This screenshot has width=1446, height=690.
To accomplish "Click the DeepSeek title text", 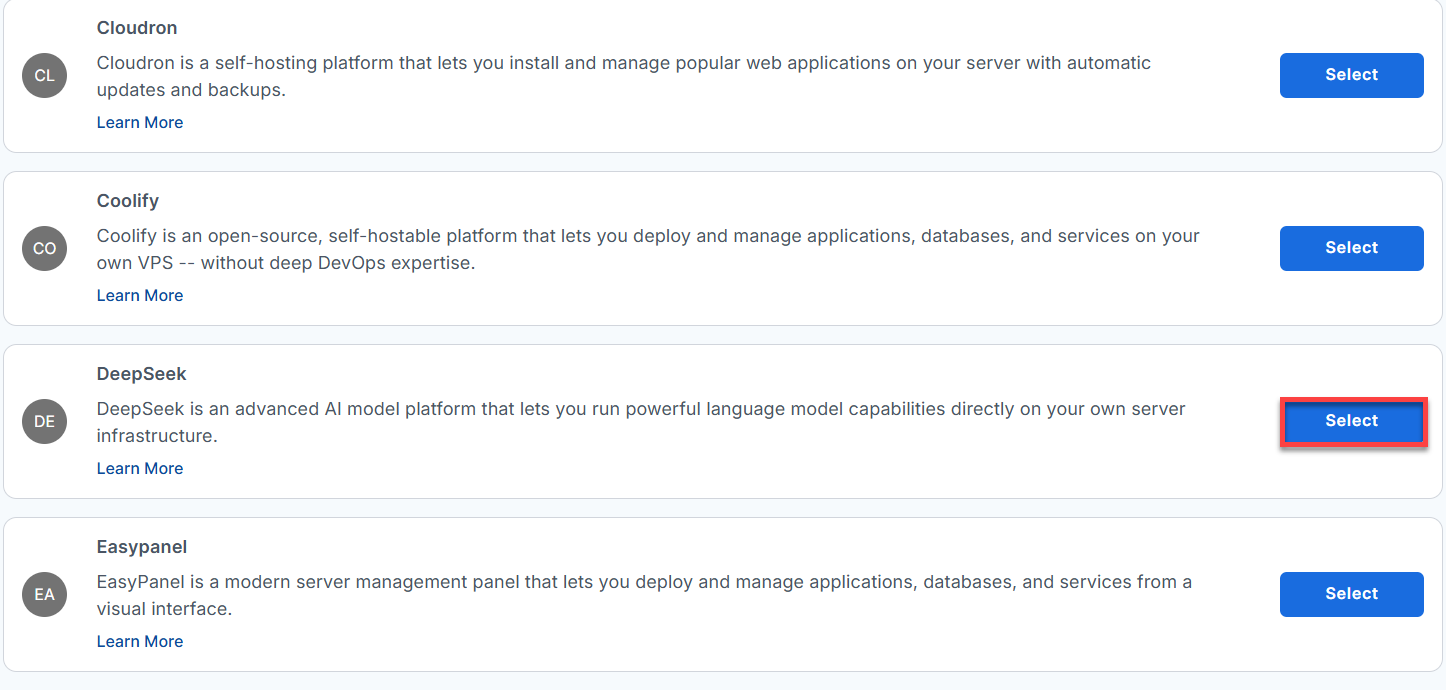I will coord(142,374).
